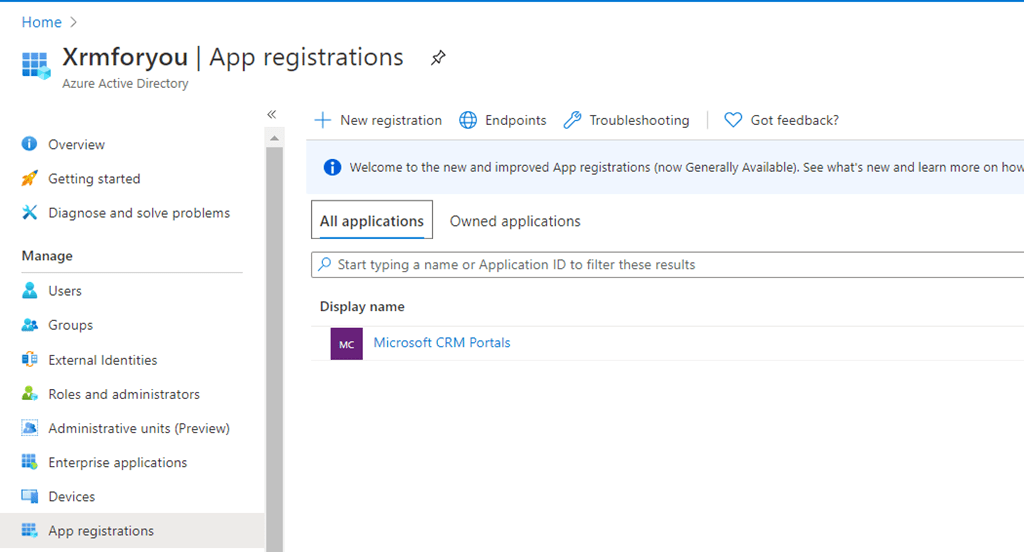This screenshot has width=1024, height=552.
Task: Open Endpoints via the globe icon
Action: click(468, 120)
